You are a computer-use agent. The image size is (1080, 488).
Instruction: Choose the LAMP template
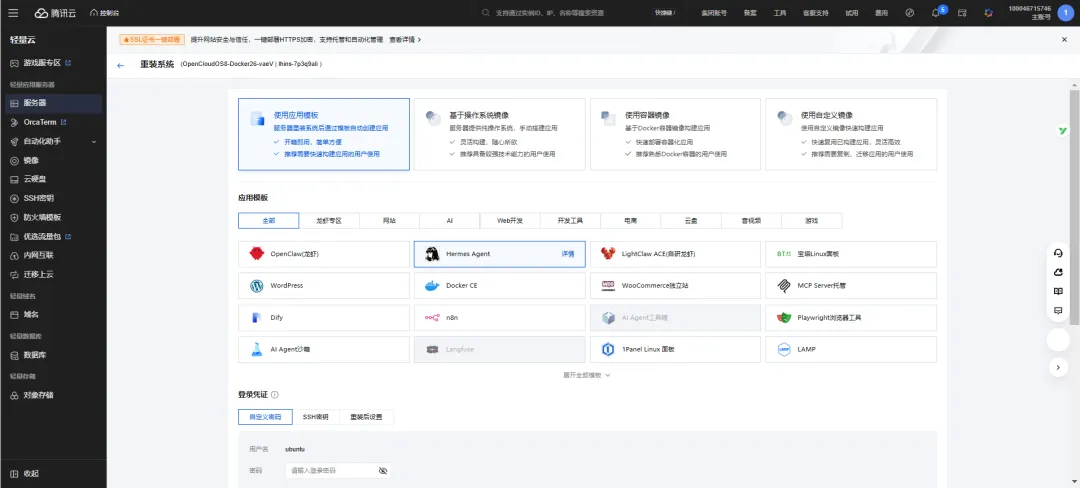[851, 350]
